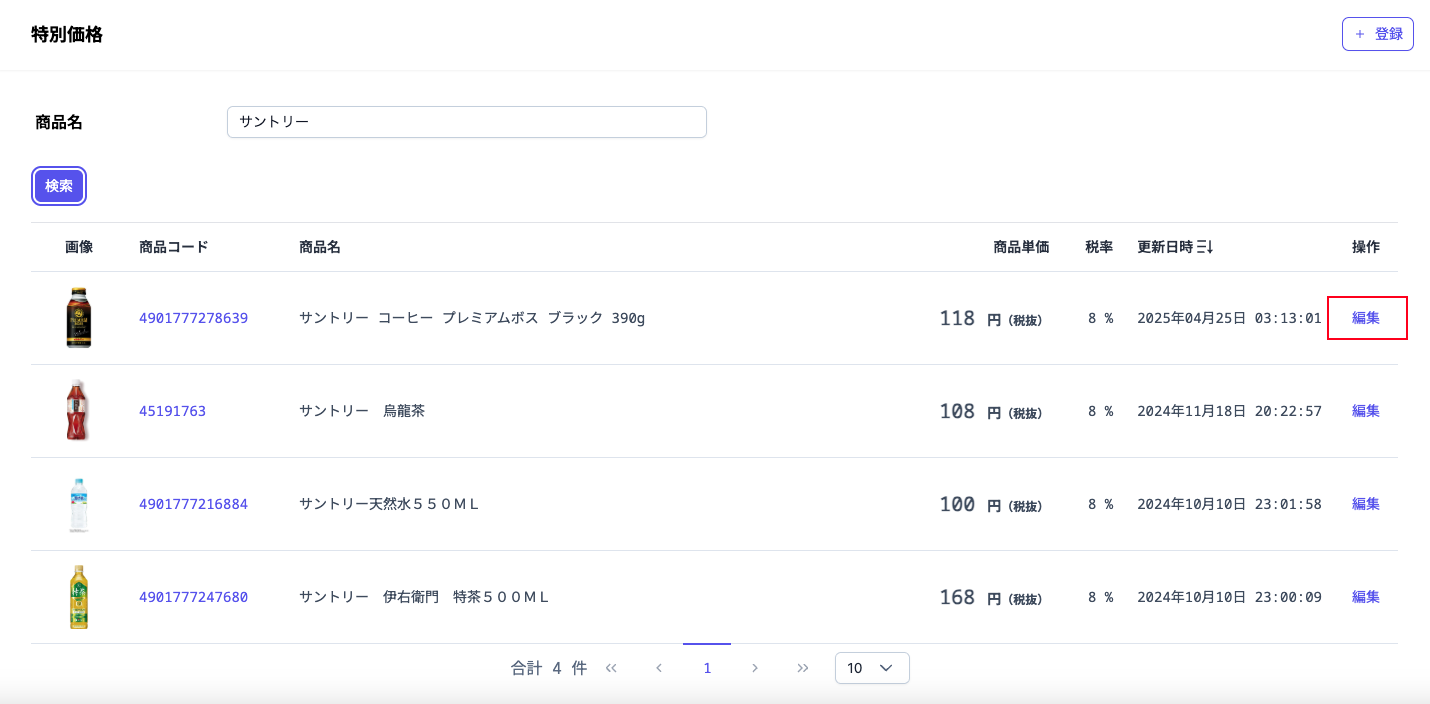The width and height of the screenshot is (1430, 704).
Task: Click timestamp 2024年10月10日 23:00:09
Action: (1229, 597)
